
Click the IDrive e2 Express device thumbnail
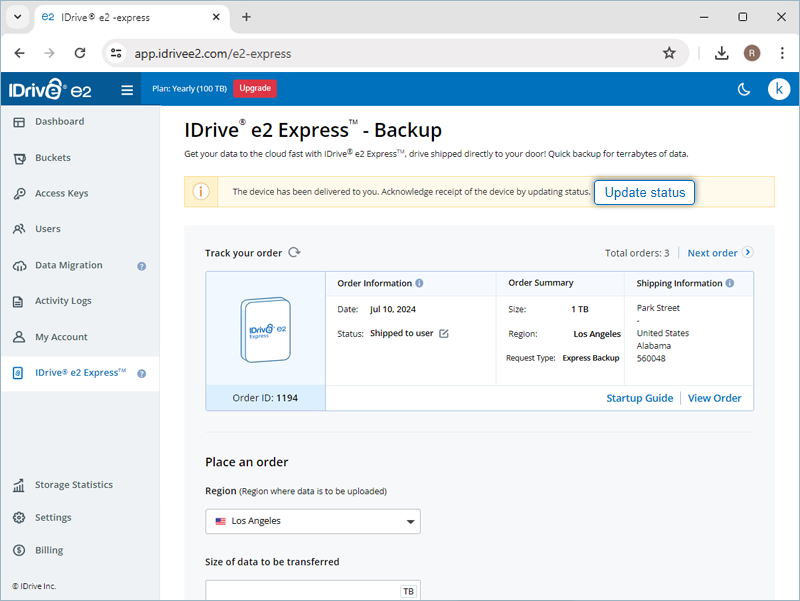(265, 330)
